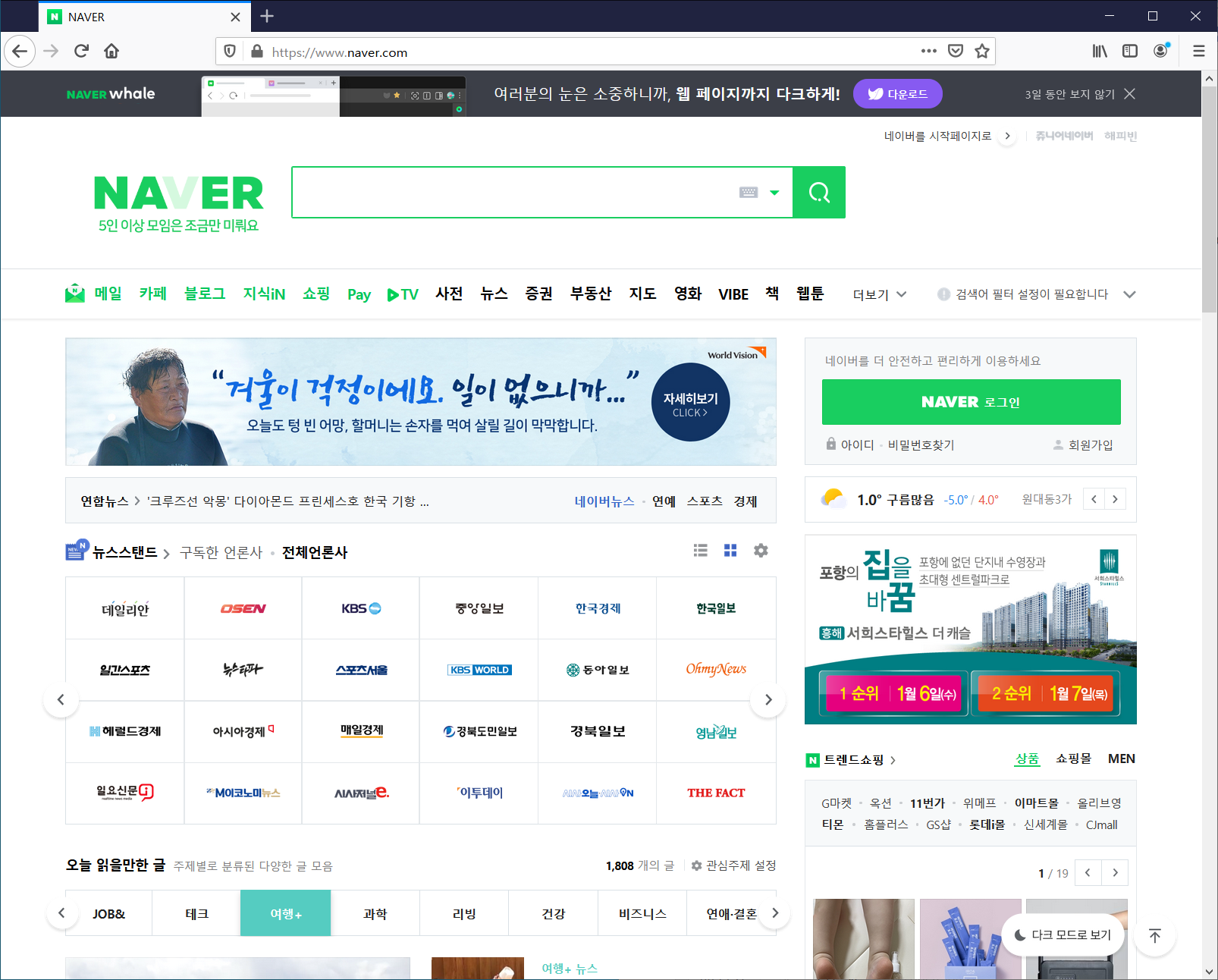Image resolution: width=1218 pixels, height=980 pixels.
Task: Select 쇼핑몰 tab in 트렌드쇼핑
Action: pyautogui.click(x=1073, y=759)
